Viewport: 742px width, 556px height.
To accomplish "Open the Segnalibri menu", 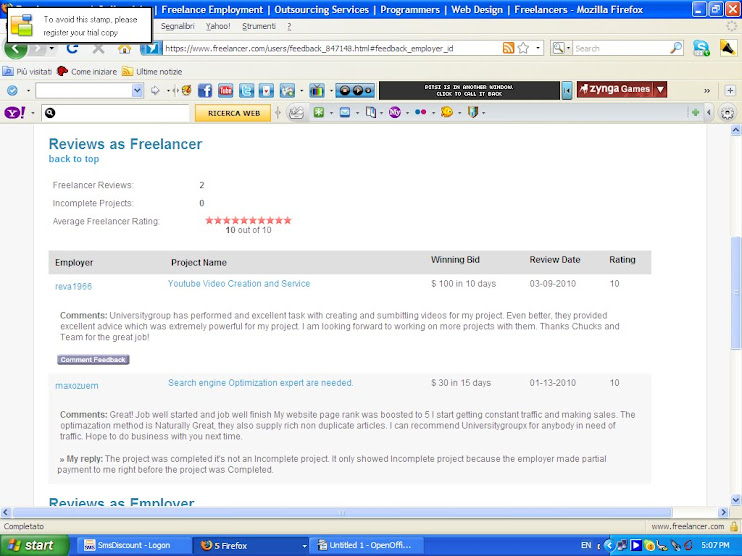I will pos(177,26).
